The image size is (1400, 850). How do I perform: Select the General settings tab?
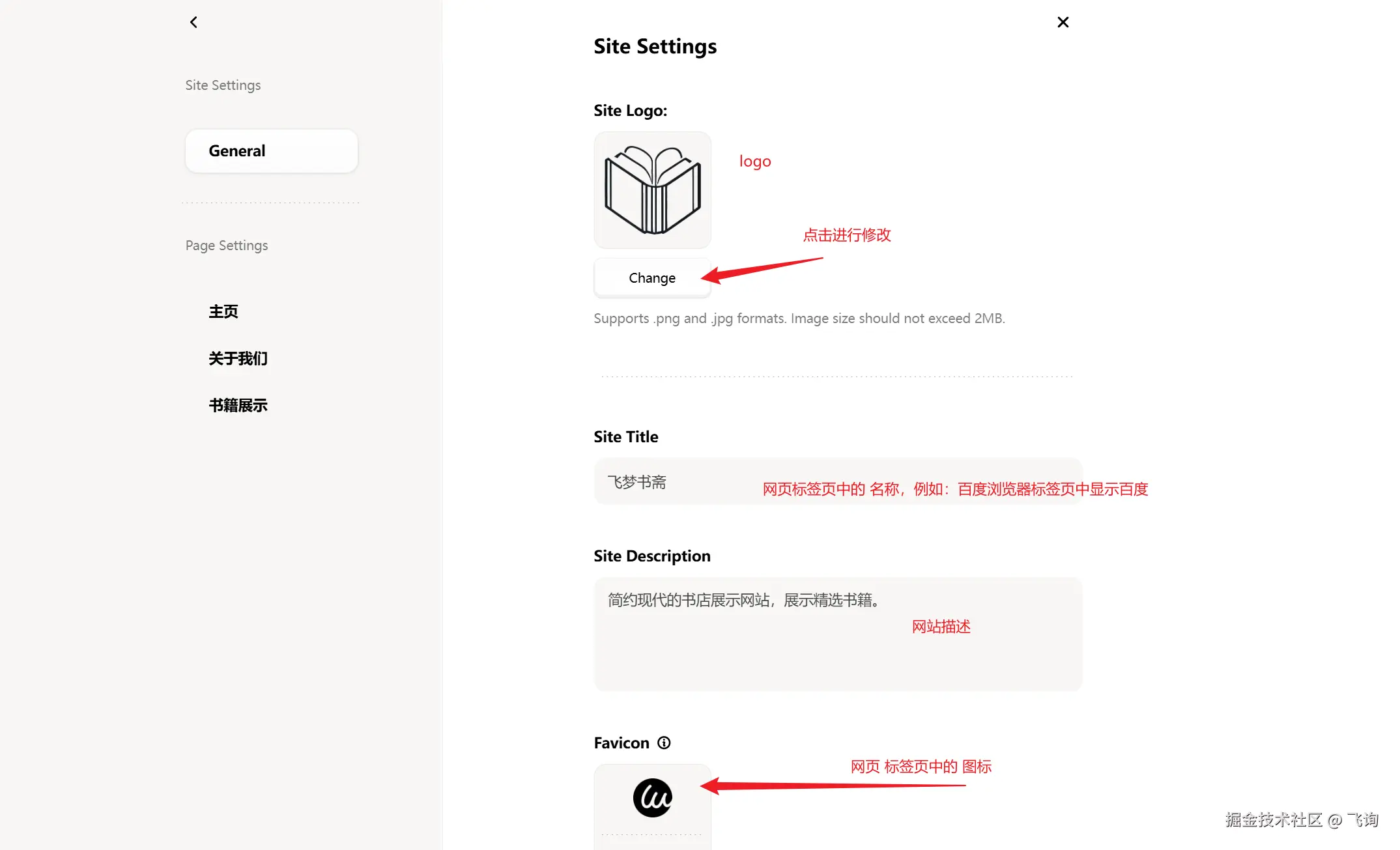pos(271,151)
